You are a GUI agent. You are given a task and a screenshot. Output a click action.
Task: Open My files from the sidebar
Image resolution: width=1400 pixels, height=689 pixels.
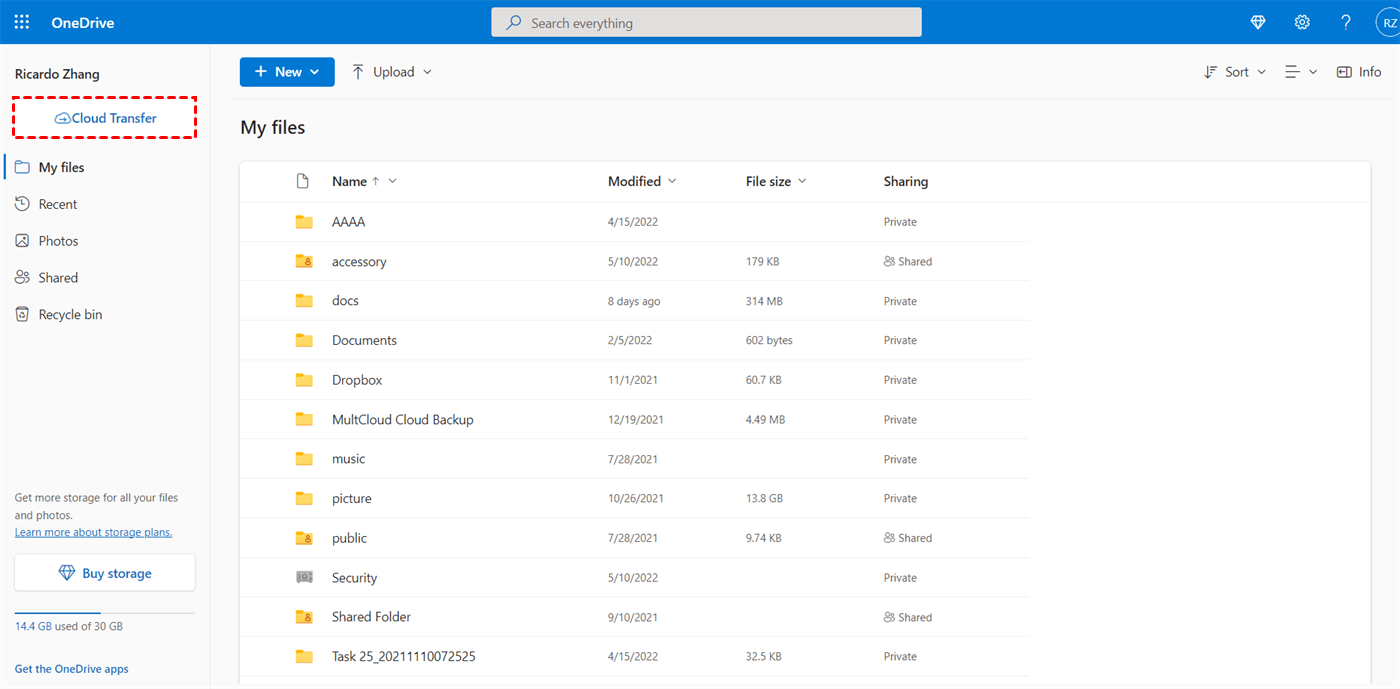(x=60, y=166)
